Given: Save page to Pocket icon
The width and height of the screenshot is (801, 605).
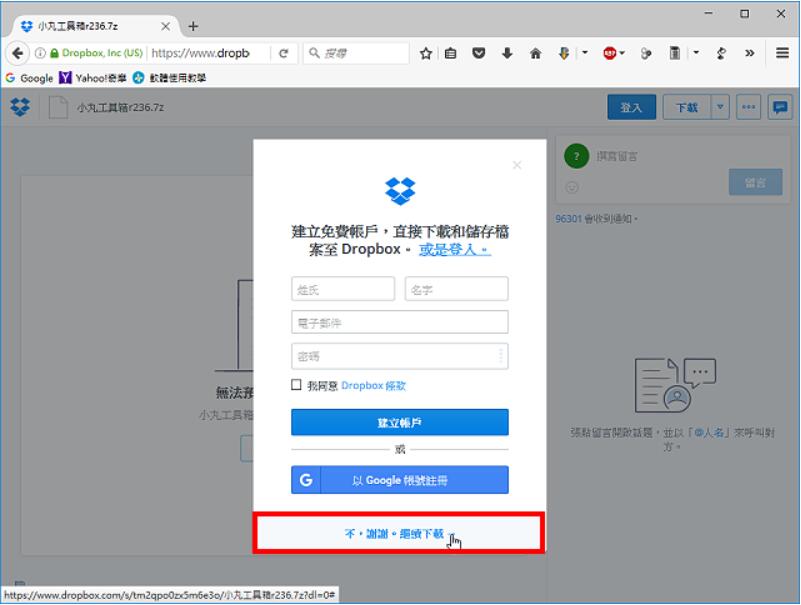Looking at the screenshot, I should pyautogui.click(x=479, y=53).
